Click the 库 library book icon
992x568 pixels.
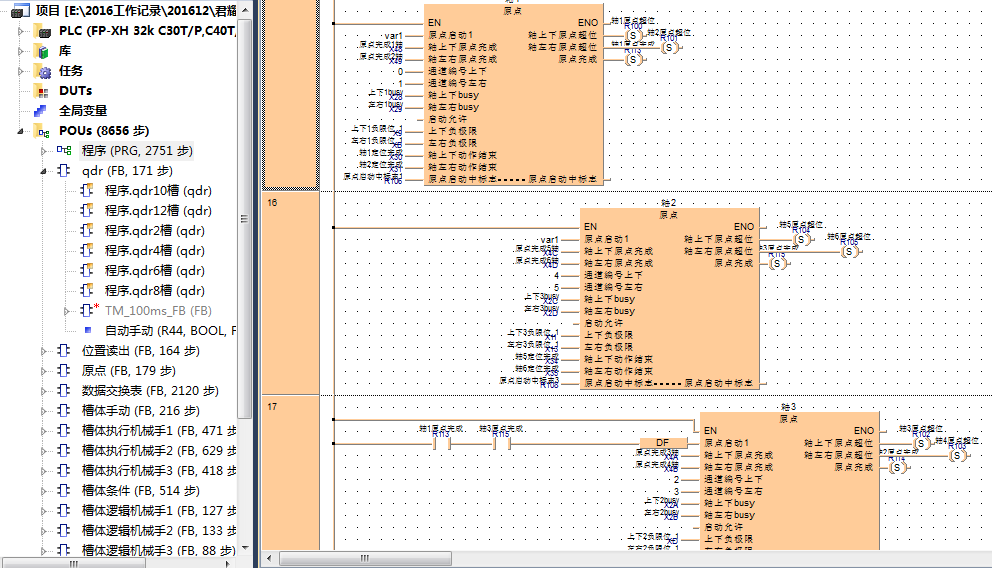42,51
